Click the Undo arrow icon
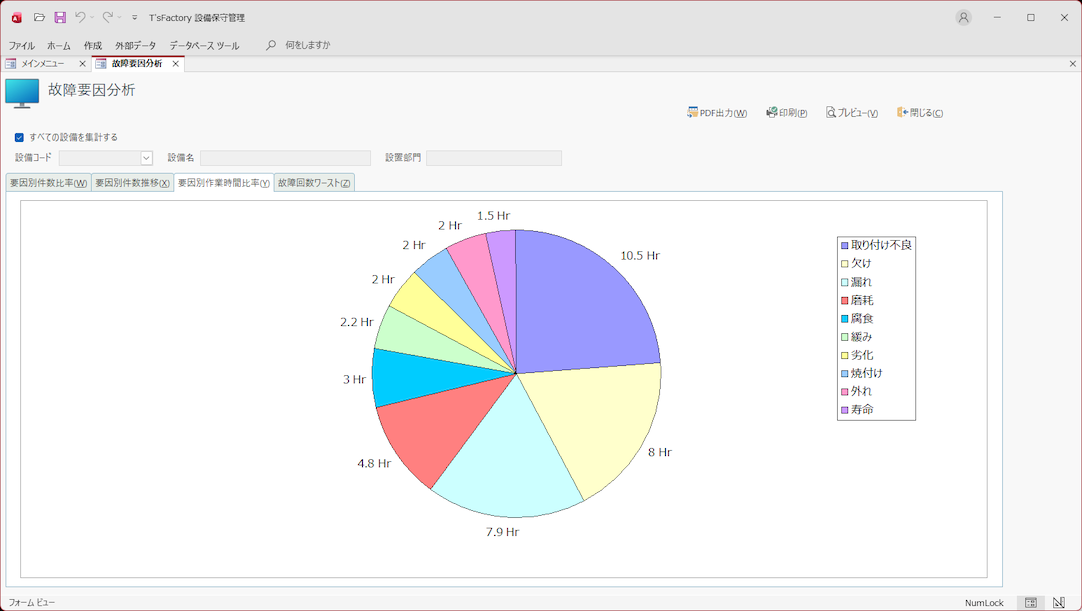This screenshot has width=1082, height=611. click(80, 17)
